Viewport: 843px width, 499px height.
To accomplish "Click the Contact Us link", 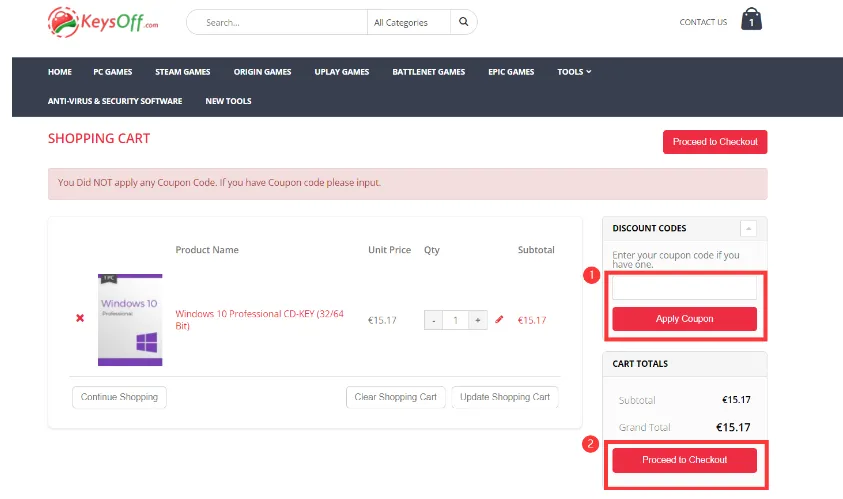I will [703, 22].
